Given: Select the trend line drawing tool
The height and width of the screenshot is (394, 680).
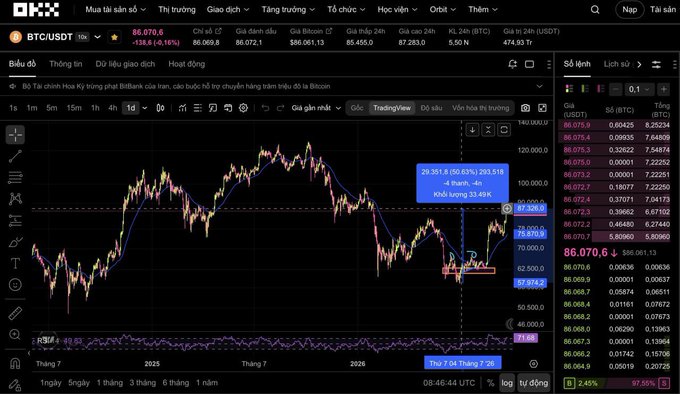Looking at the screenshot, I should 15,156.
